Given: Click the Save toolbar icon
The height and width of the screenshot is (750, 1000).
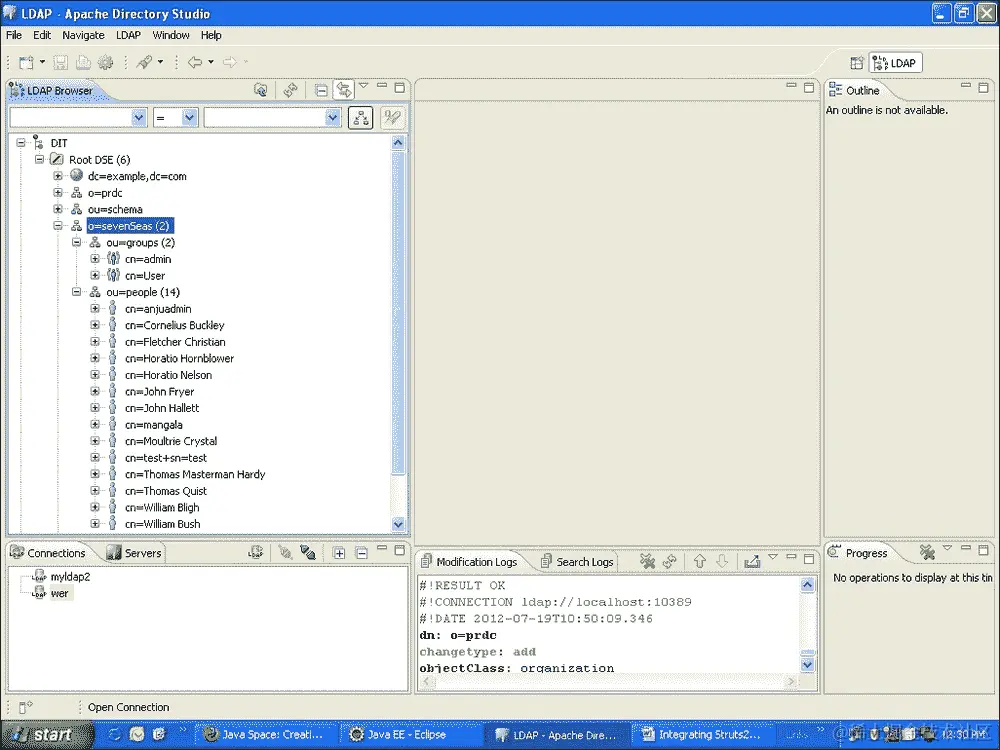Looking at the screenshot, I should click(61, 62).
